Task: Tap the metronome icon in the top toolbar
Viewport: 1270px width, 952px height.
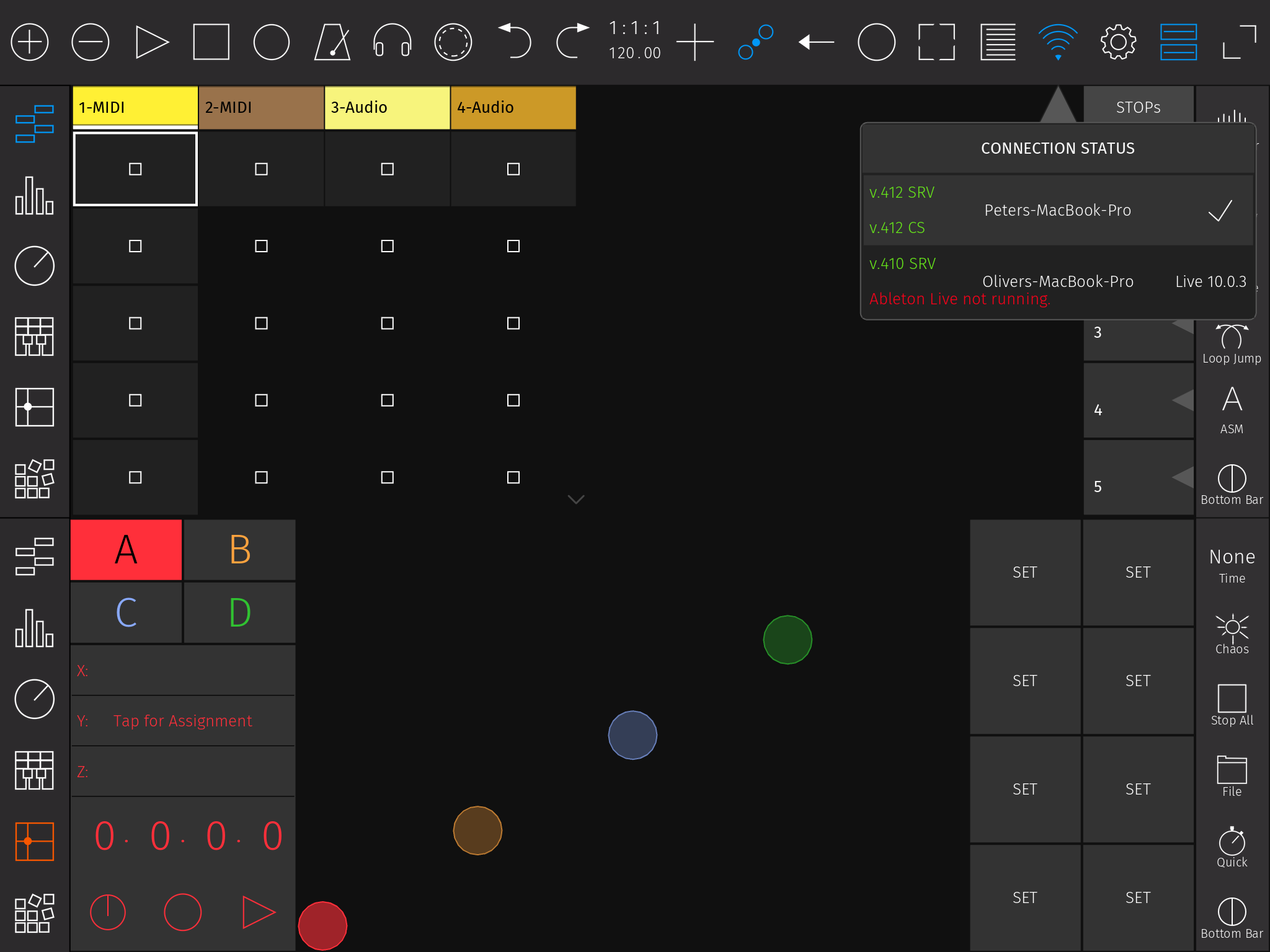Action: 332,42
